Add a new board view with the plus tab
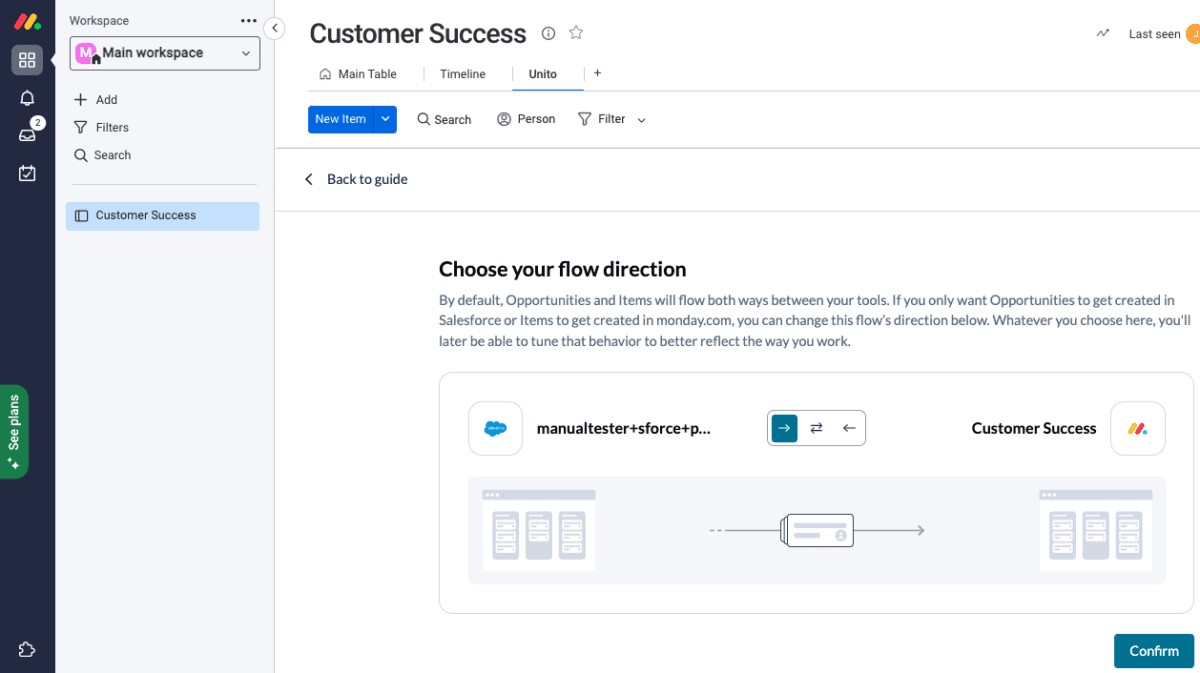 [x=597, y=73]
